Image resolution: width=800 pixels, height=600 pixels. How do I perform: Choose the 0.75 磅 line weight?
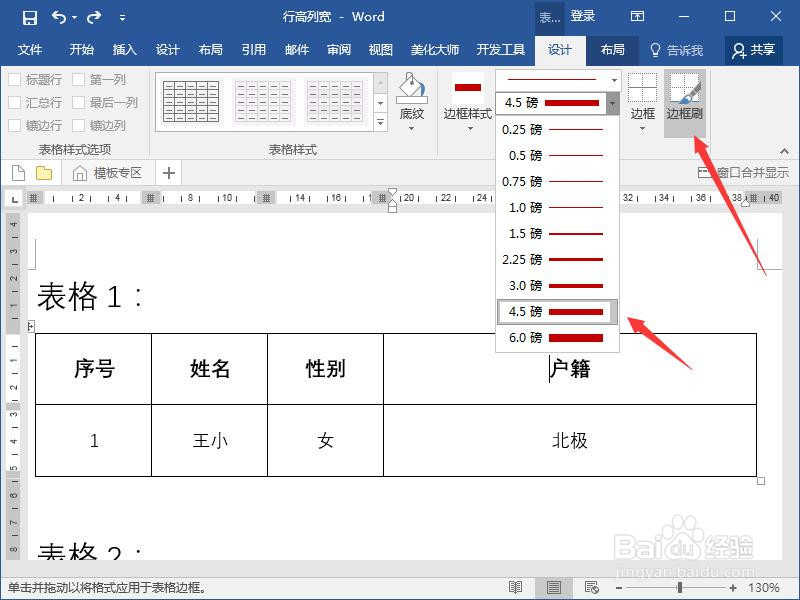click(558, 182)
